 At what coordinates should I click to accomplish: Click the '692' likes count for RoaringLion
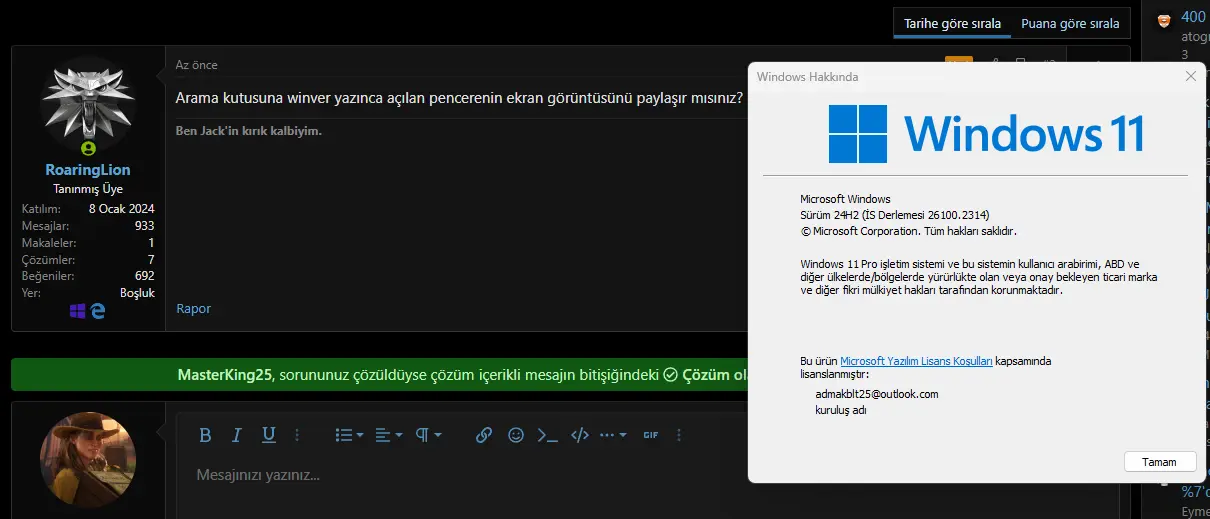click(x=144, y=275)
